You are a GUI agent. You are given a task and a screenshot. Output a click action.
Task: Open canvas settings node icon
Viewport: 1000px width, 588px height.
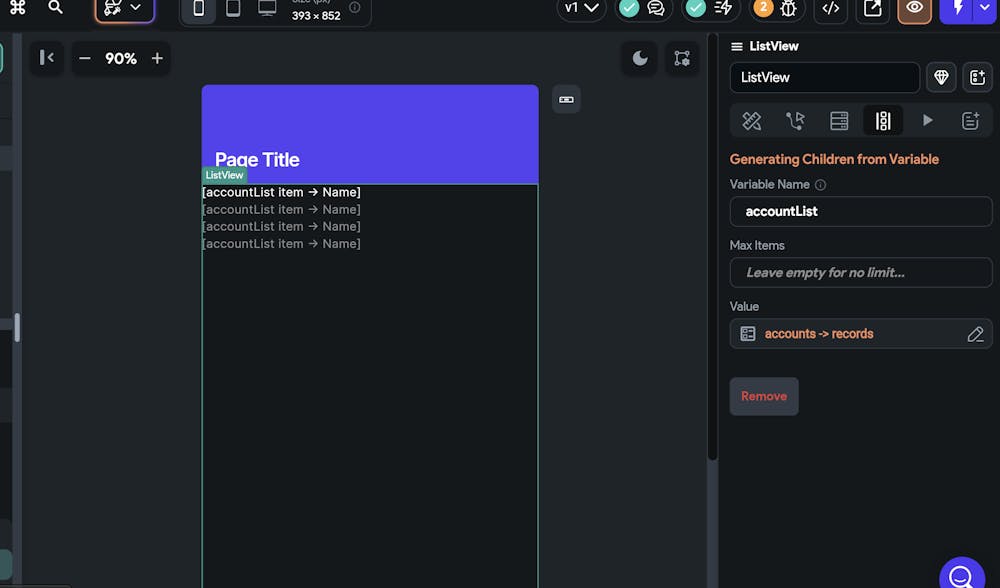(682, 59)
